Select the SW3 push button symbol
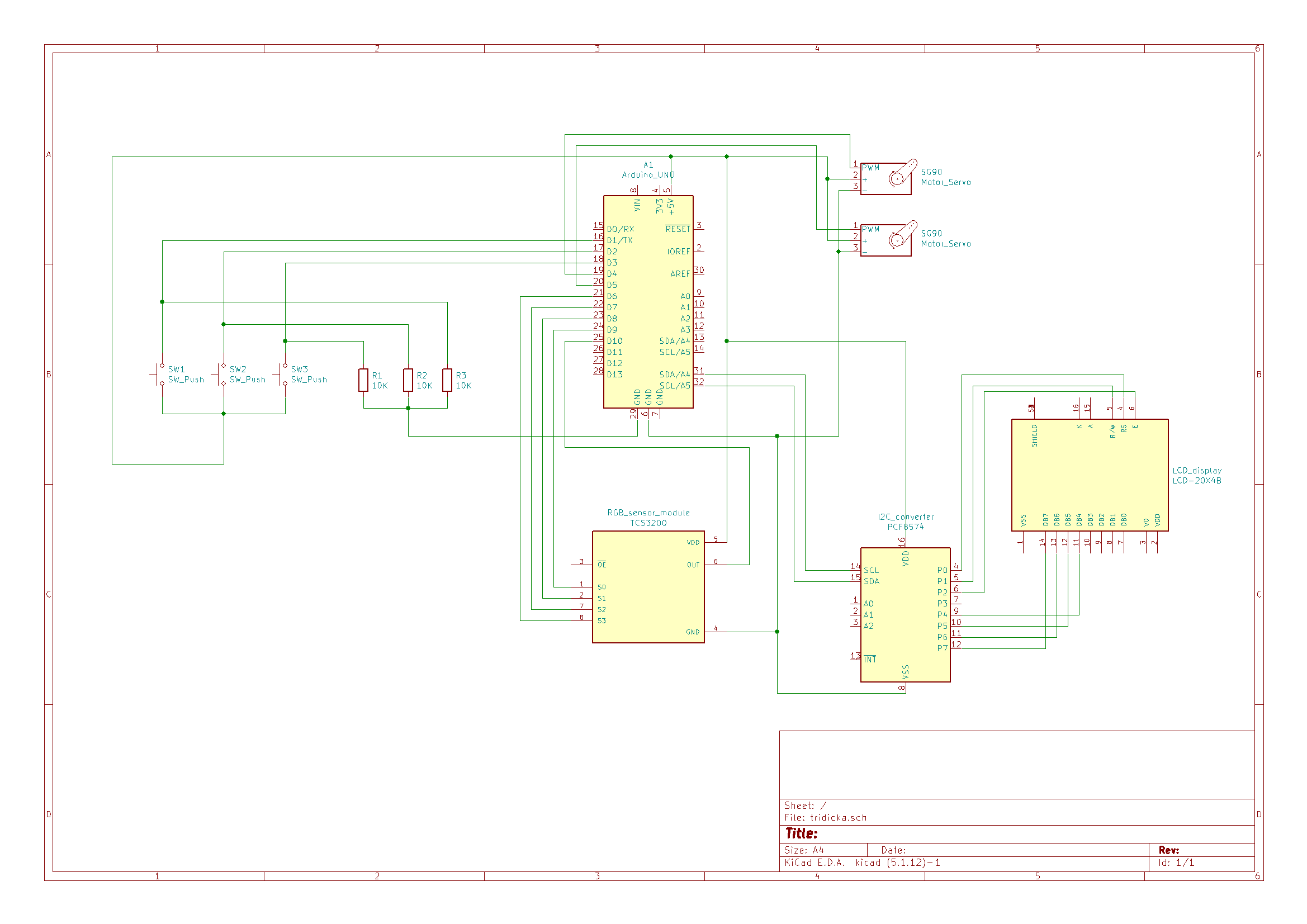The image size is (1307, 924). click(281, 375)
